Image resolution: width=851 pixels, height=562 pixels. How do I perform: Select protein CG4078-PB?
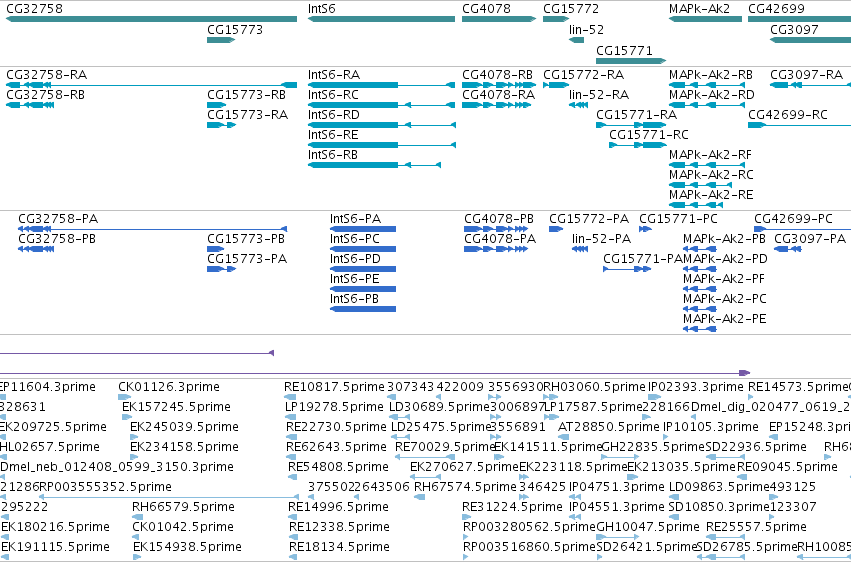coord(499,219)
